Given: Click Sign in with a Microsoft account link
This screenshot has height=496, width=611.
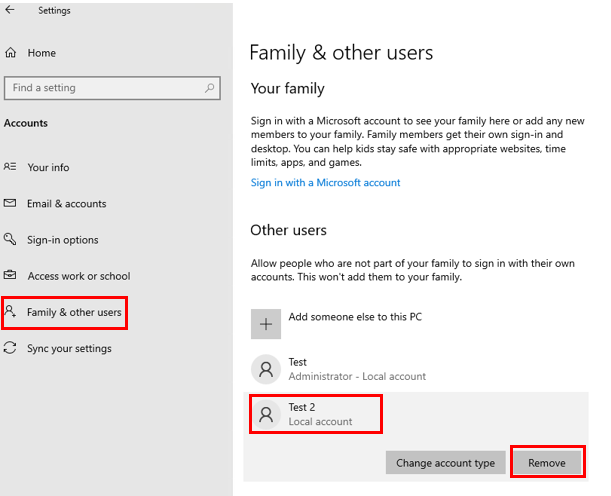Looking at the screenshot, I should pyautogui.click(x=325, y=182).
